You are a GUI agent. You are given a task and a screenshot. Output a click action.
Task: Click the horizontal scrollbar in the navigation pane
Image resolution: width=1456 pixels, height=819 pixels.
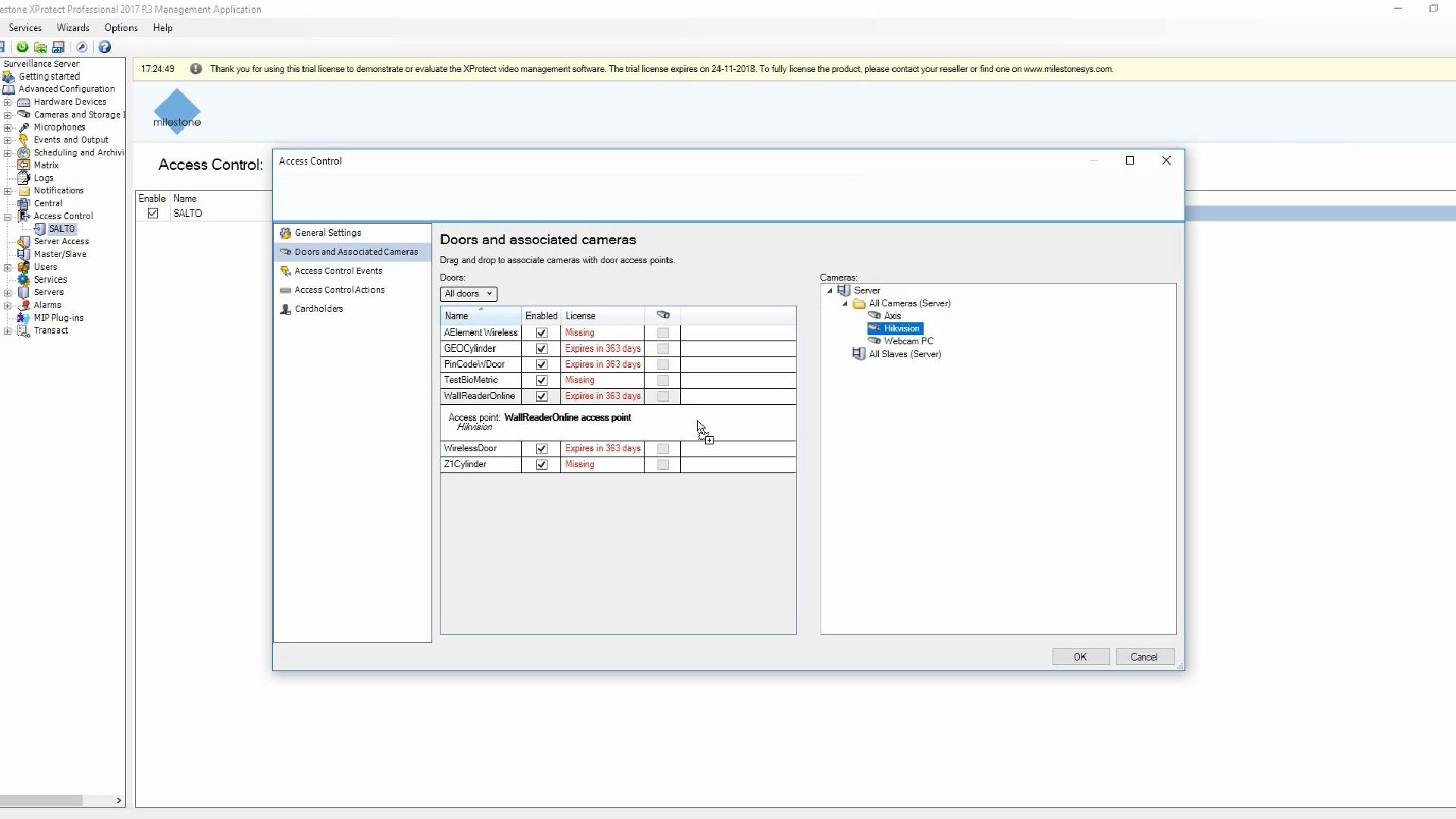pos(41,800)
